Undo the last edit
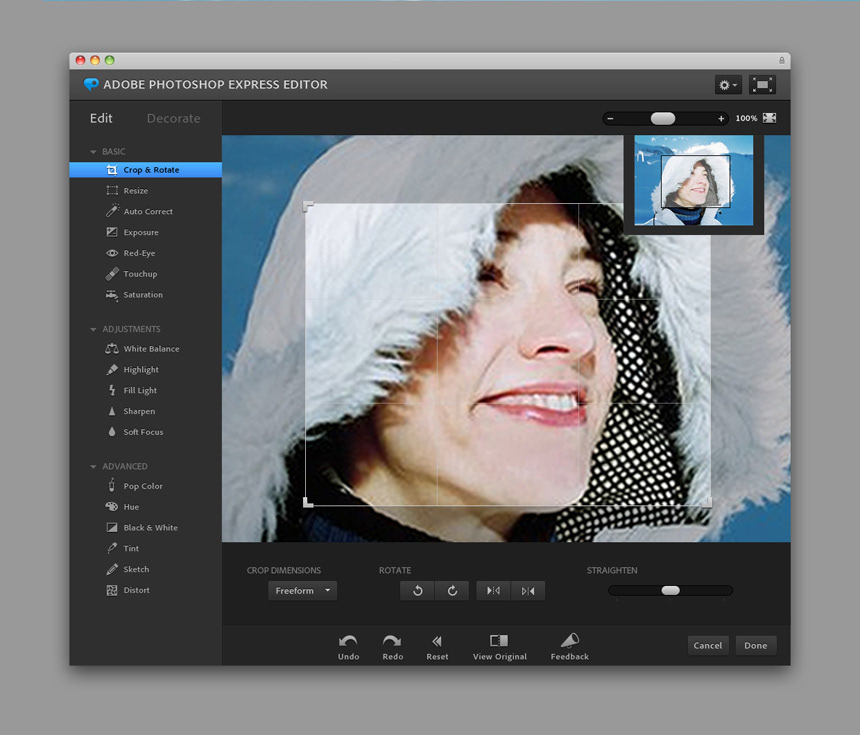The width and height of the screenshot is (860, 735). pos(348,647)
